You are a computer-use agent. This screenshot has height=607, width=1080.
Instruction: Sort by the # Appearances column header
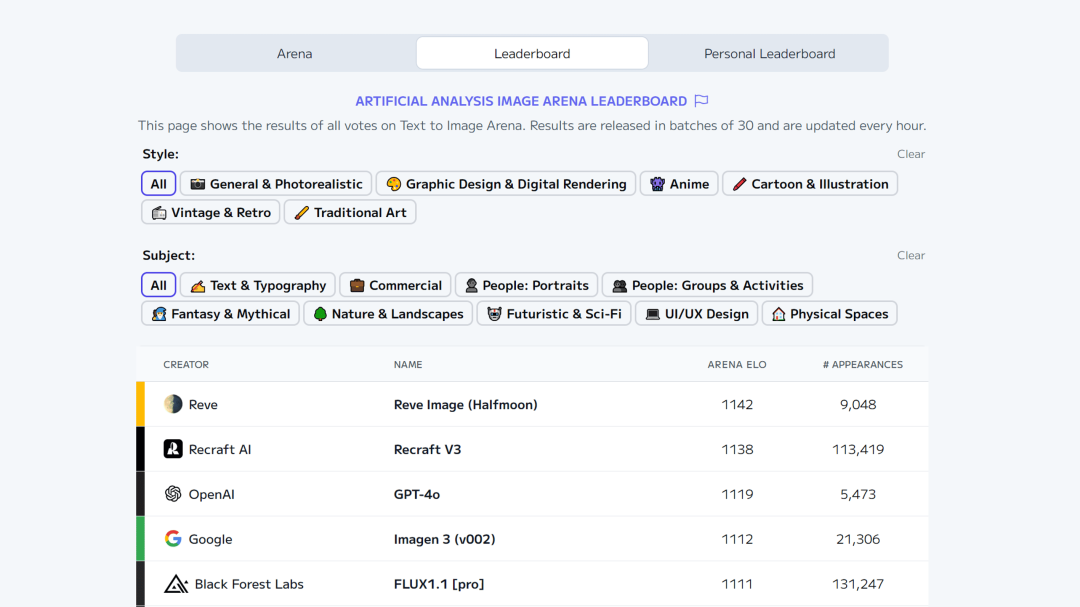(x=862, y=364)
